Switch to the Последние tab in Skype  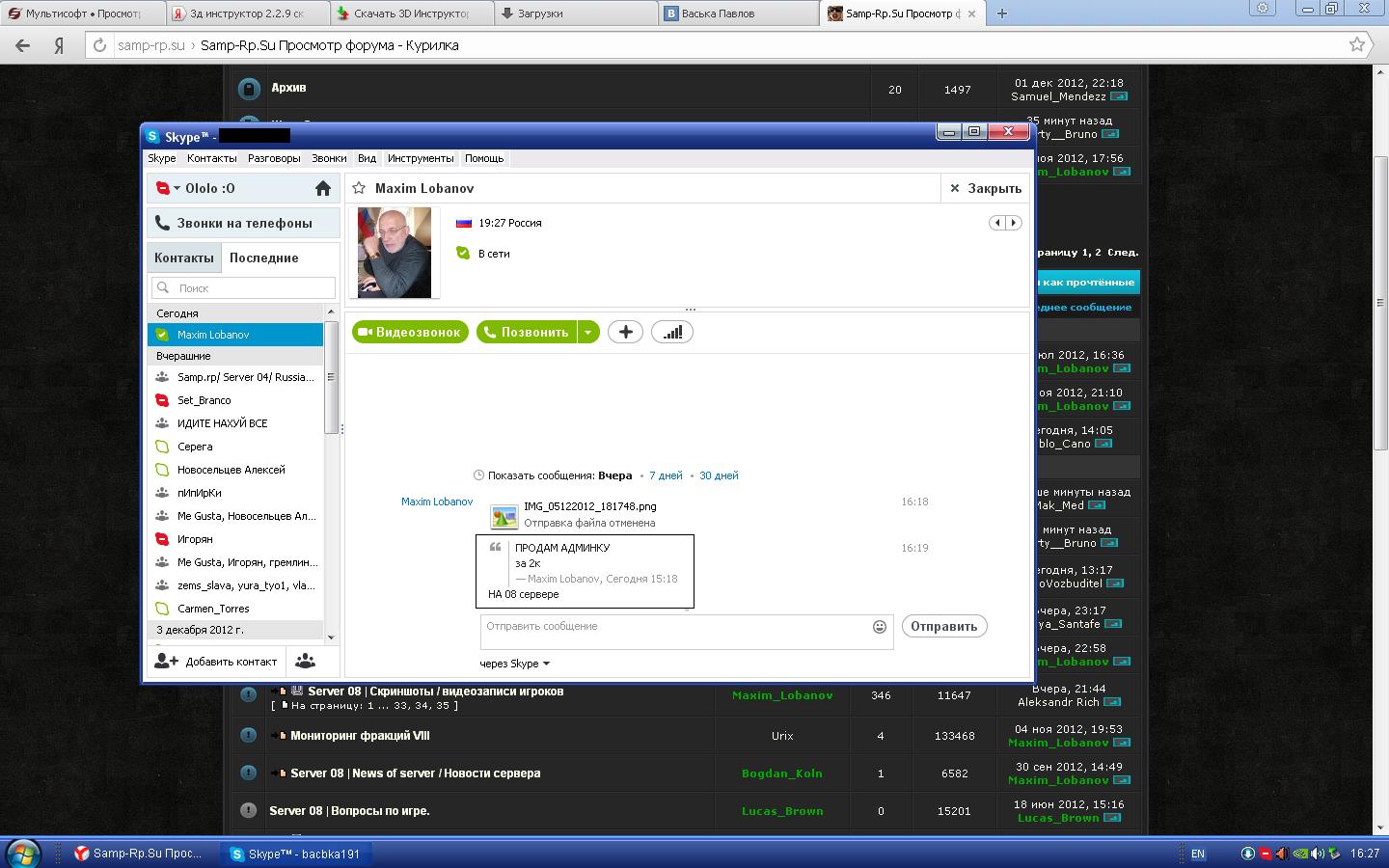click(x=263, y=258)
